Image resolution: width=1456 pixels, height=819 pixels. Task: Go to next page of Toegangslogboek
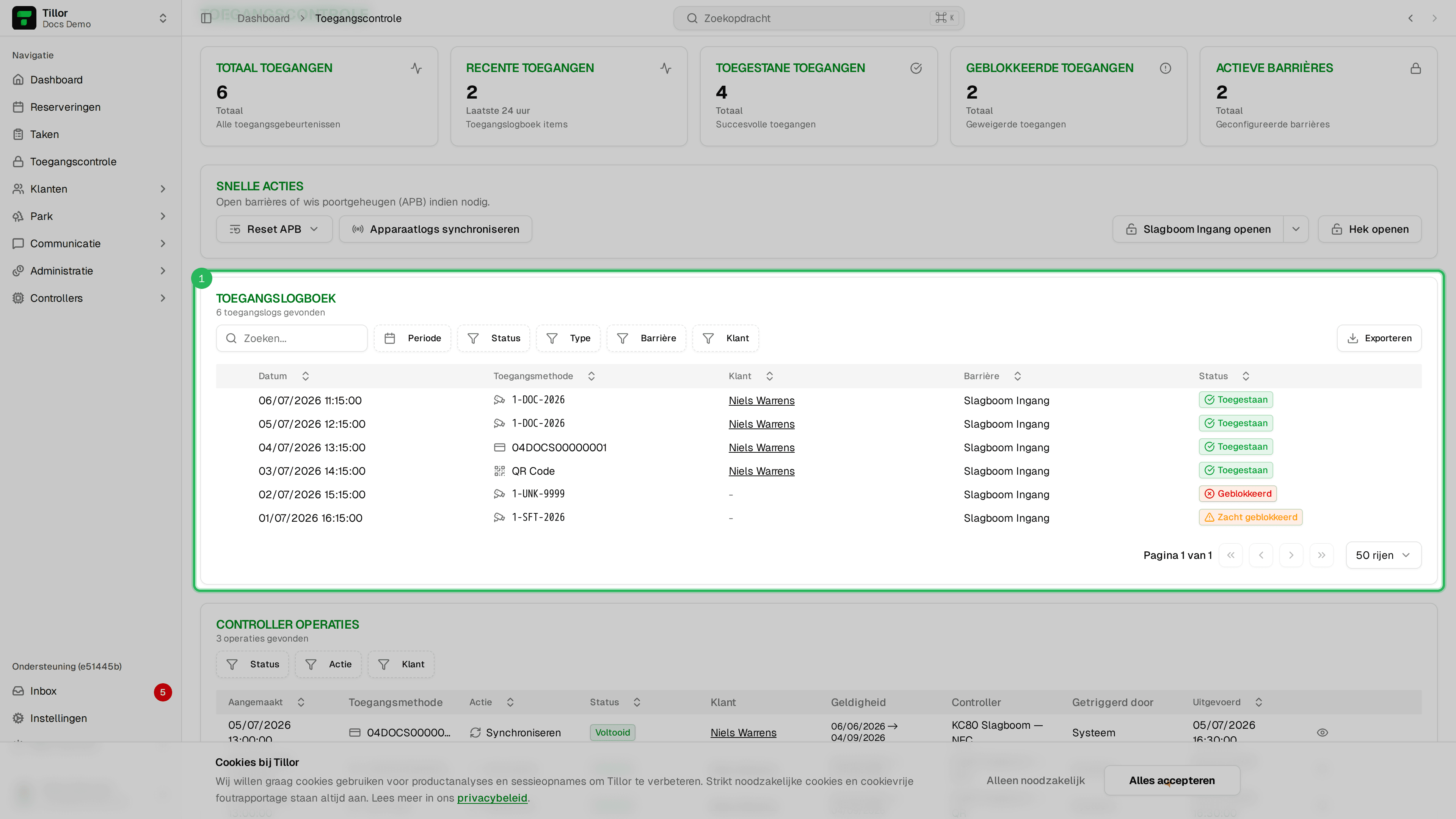pos(1291,555)
